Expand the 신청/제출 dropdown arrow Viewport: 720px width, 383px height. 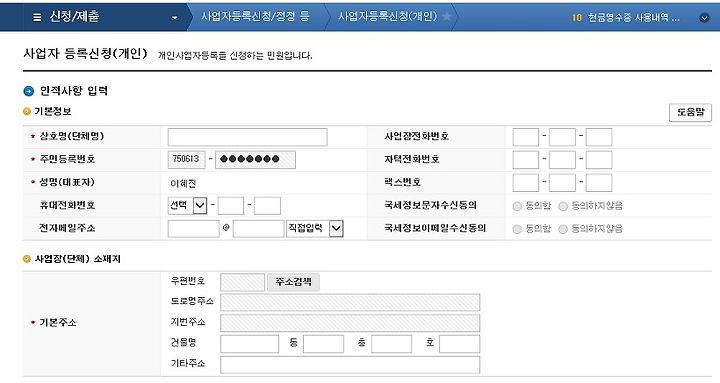click(x=174, y=18)
